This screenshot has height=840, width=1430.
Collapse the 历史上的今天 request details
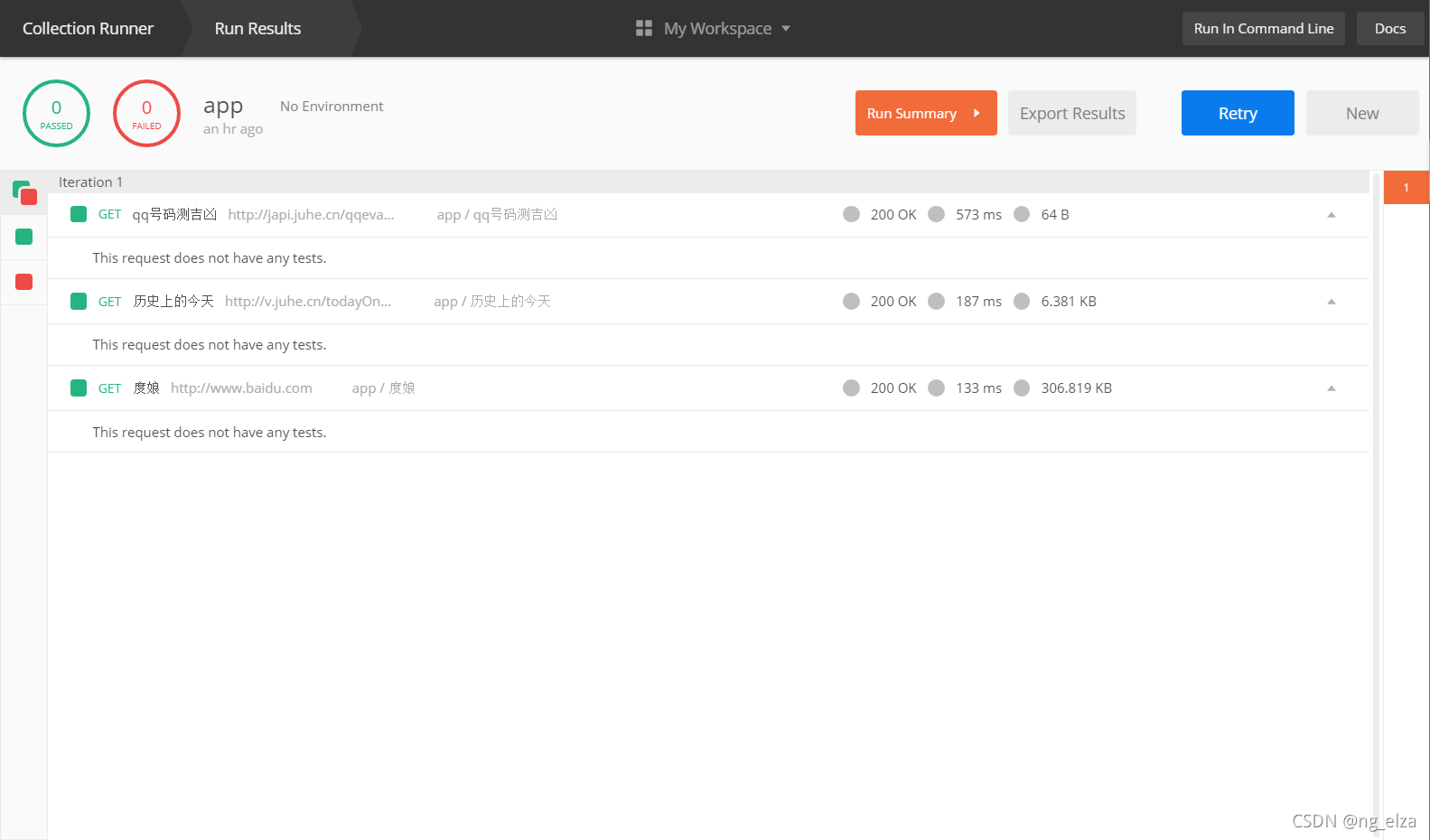click(1331, 302)
